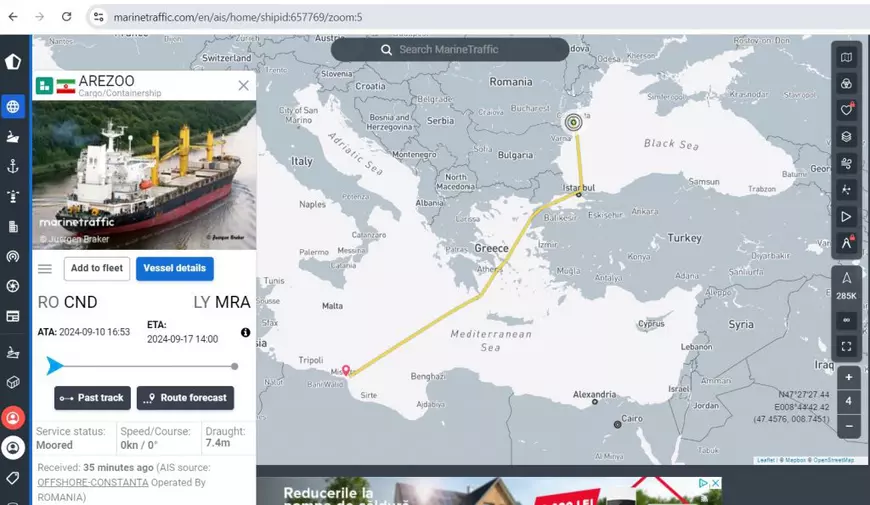
Task: Open the locked My Fleets heart icon
Action: coord(846,110)
